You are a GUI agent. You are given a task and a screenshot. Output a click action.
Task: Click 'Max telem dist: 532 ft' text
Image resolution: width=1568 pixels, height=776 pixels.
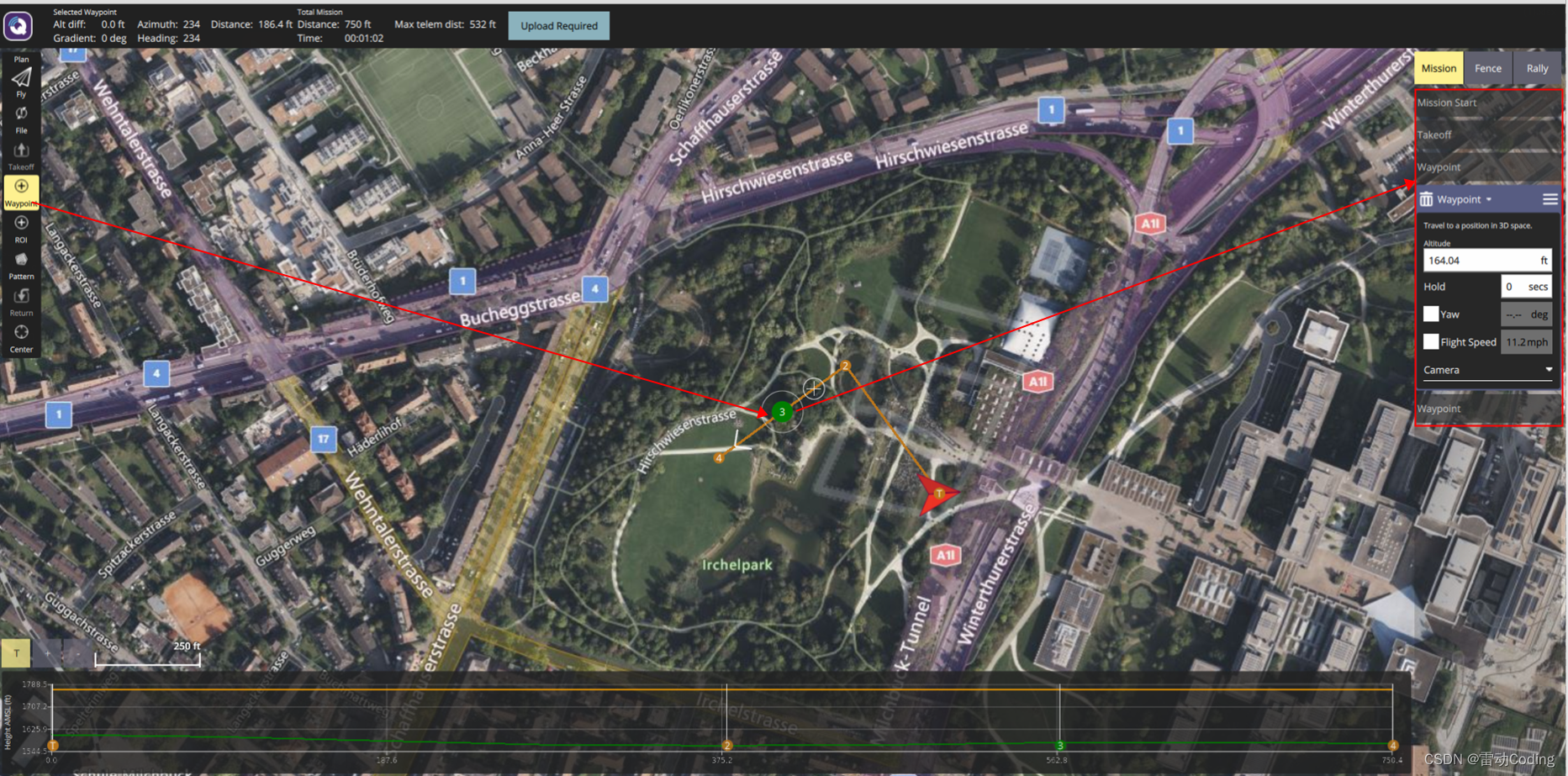445,24
